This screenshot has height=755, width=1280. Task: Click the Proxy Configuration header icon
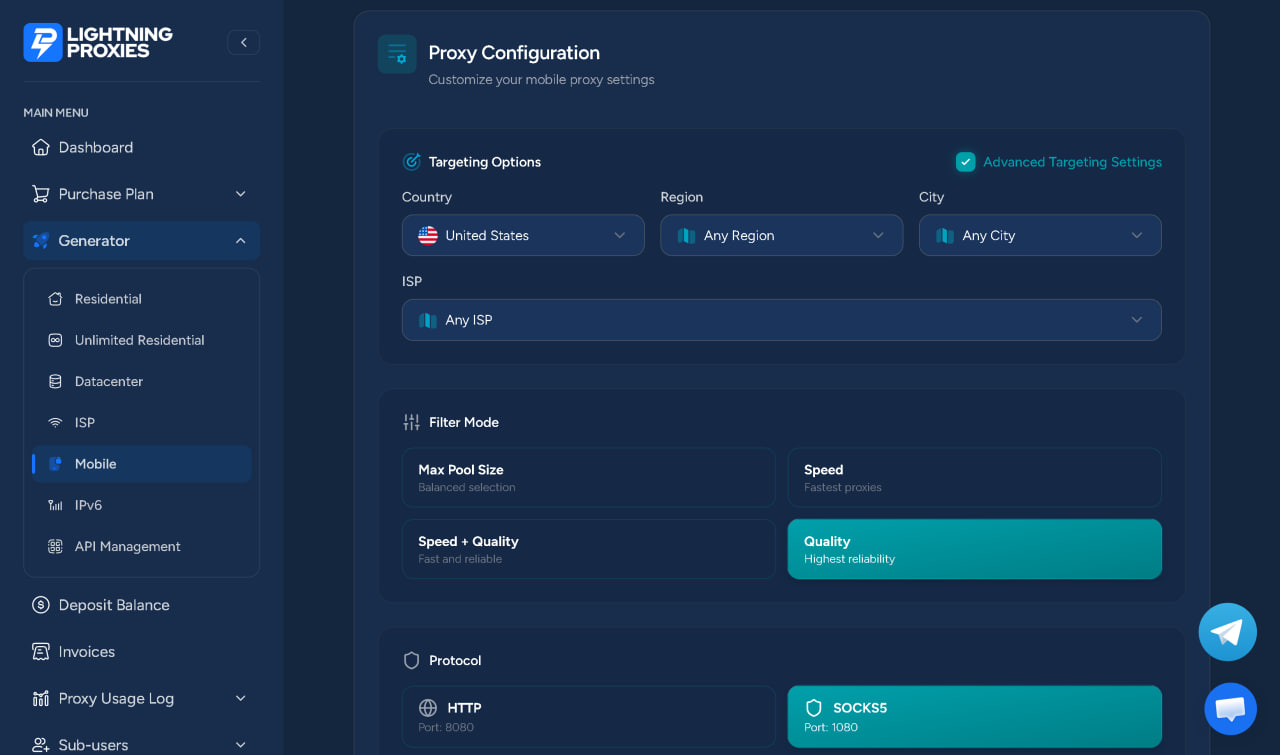397,54
